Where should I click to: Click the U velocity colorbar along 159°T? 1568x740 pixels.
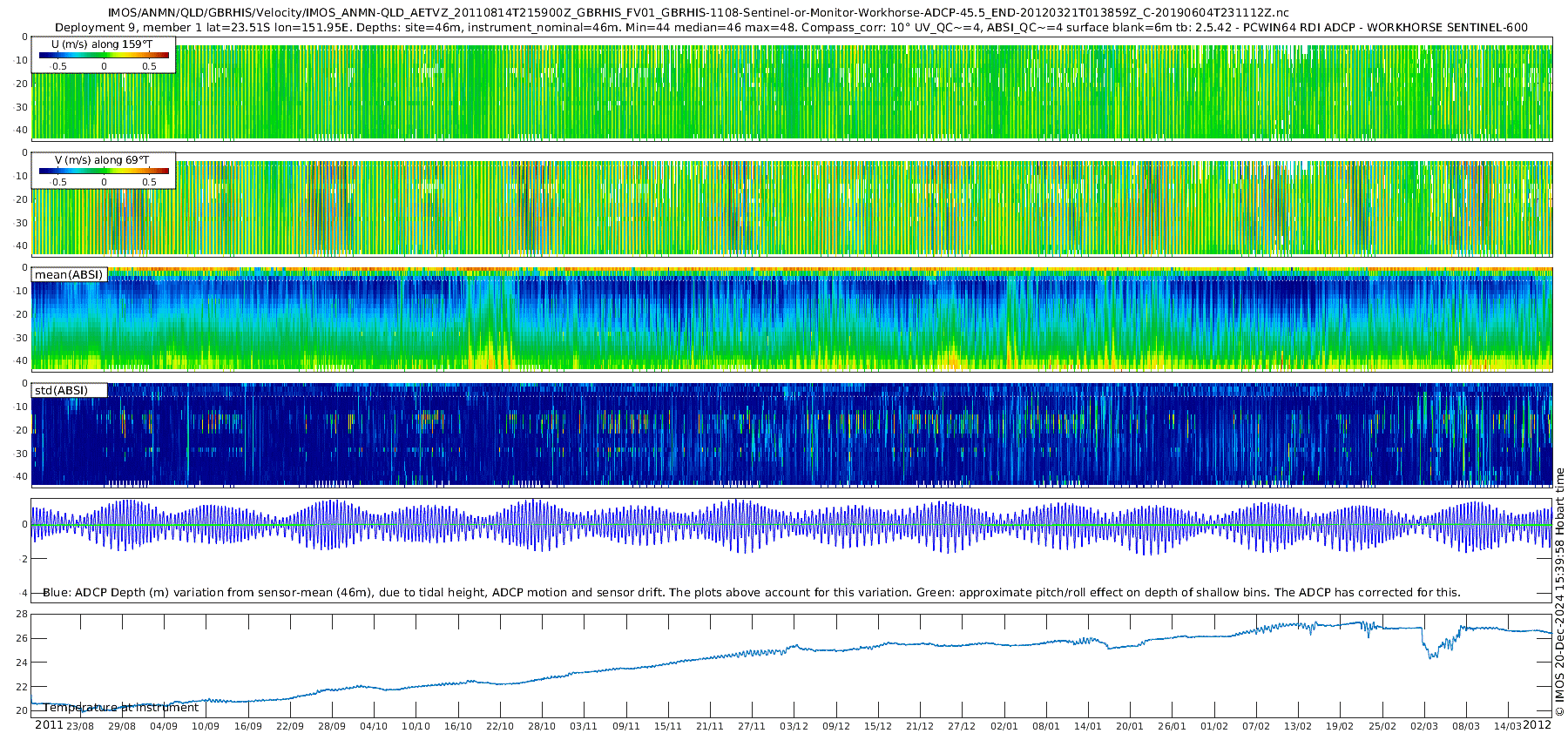pyautogui.click(x=104, y=56)
